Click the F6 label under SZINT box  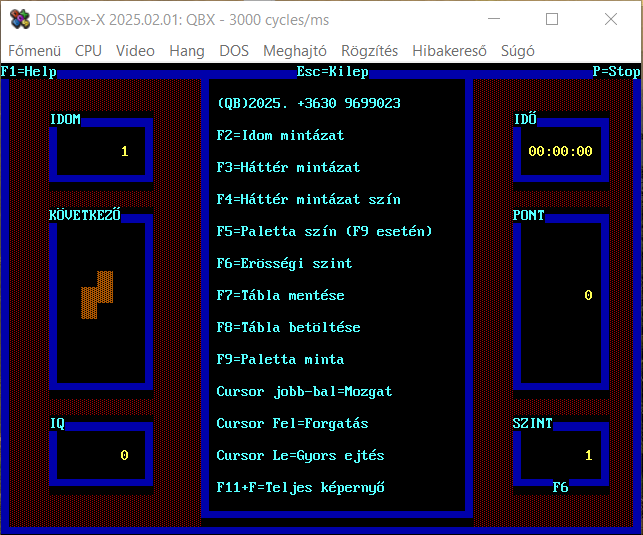tap(561, 487)
